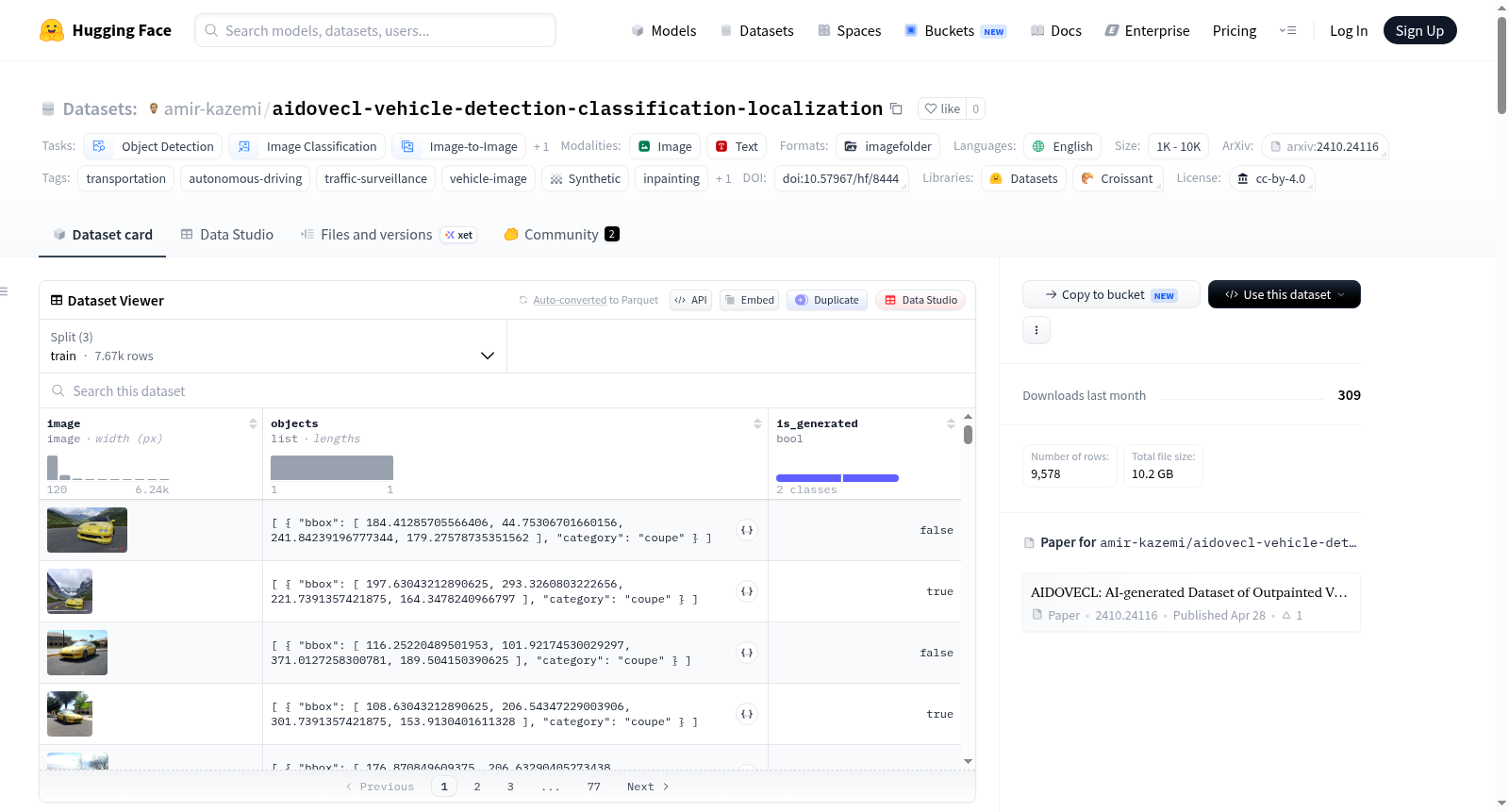
Task: Open the three-dot more options button
Action: (x=1036, y=330)
